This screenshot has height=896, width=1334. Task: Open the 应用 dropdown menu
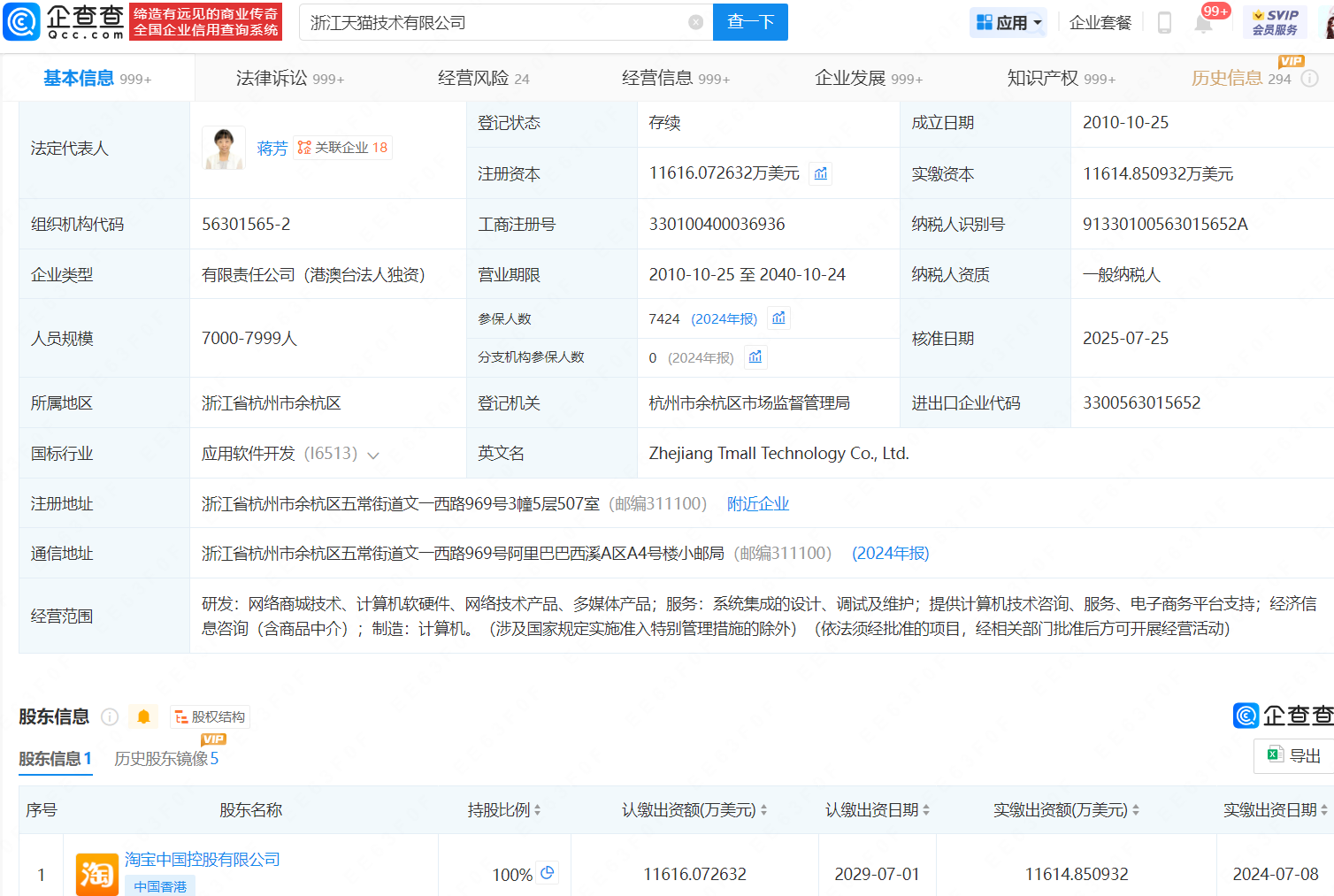tap(1008, 22)
